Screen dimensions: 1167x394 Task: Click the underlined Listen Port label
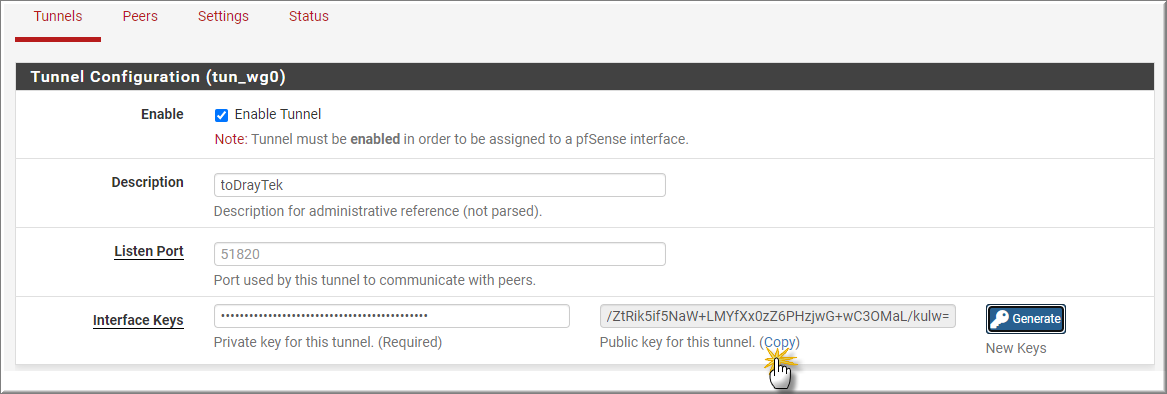149,252
